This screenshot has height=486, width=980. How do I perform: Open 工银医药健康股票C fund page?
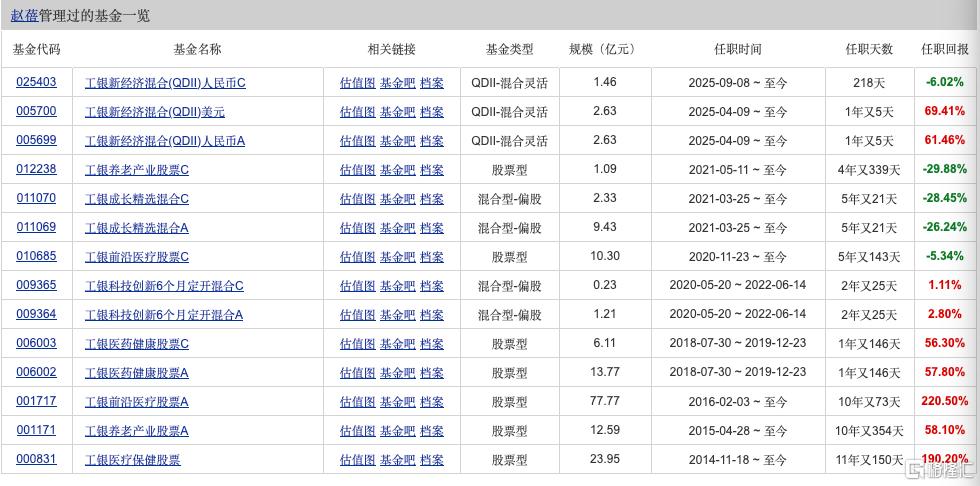click(137, 344)
